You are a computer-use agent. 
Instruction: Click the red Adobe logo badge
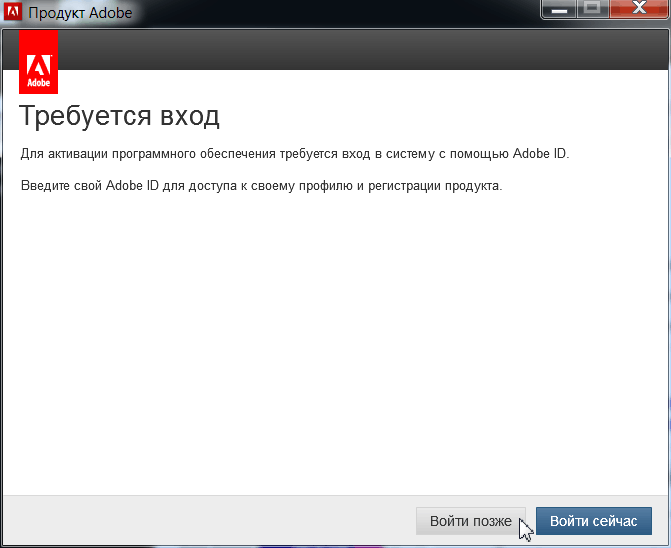(38, 62)
